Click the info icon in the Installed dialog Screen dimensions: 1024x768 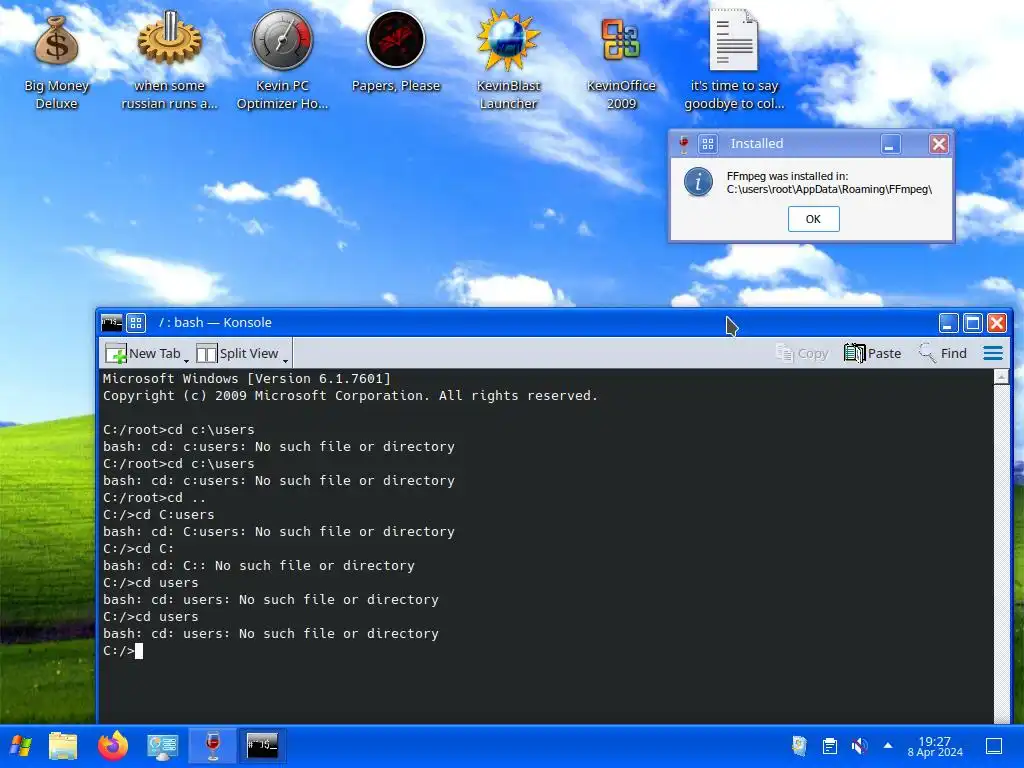pos(698,182)
